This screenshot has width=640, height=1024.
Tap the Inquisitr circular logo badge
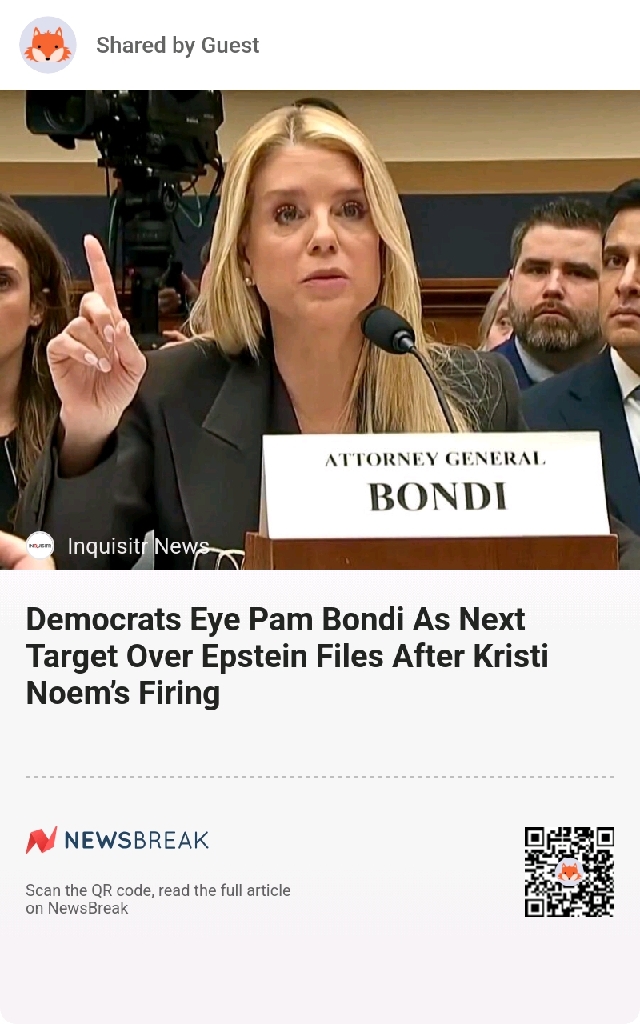40,545
